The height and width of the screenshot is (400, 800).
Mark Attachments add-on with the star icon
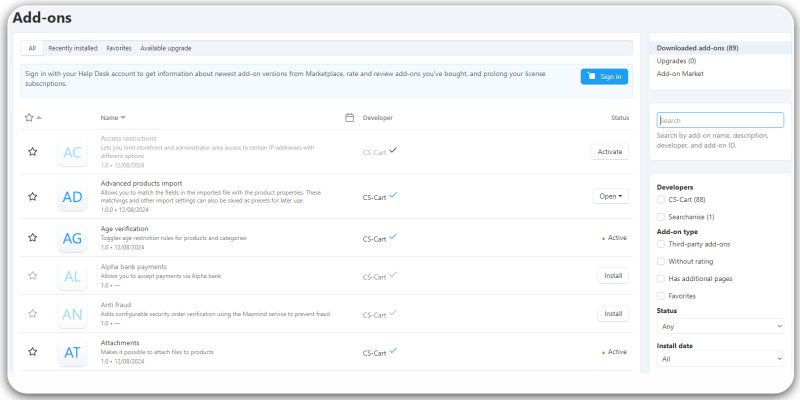[x=32, y=352]
